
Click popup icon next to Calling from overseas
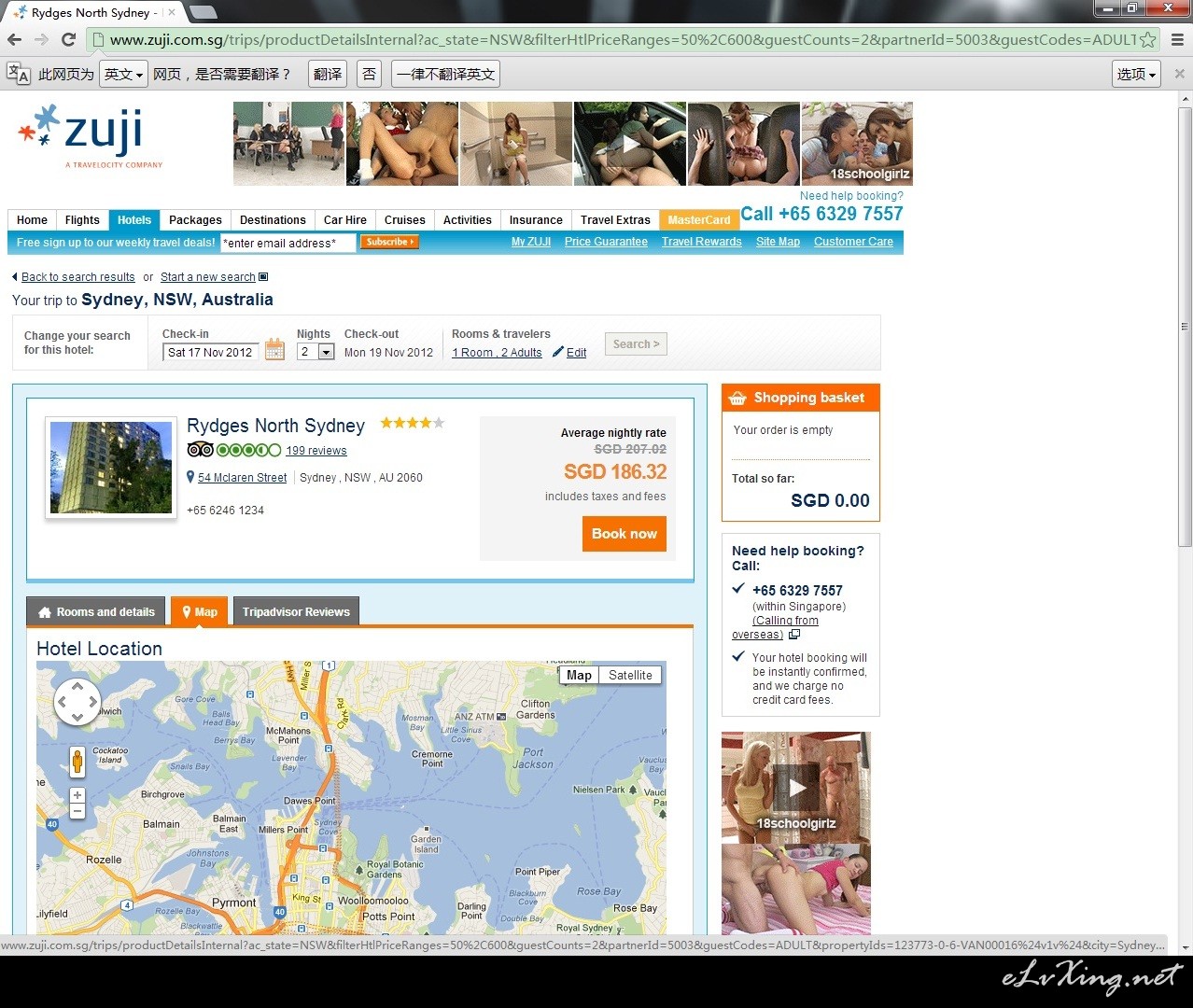[794, 635]
